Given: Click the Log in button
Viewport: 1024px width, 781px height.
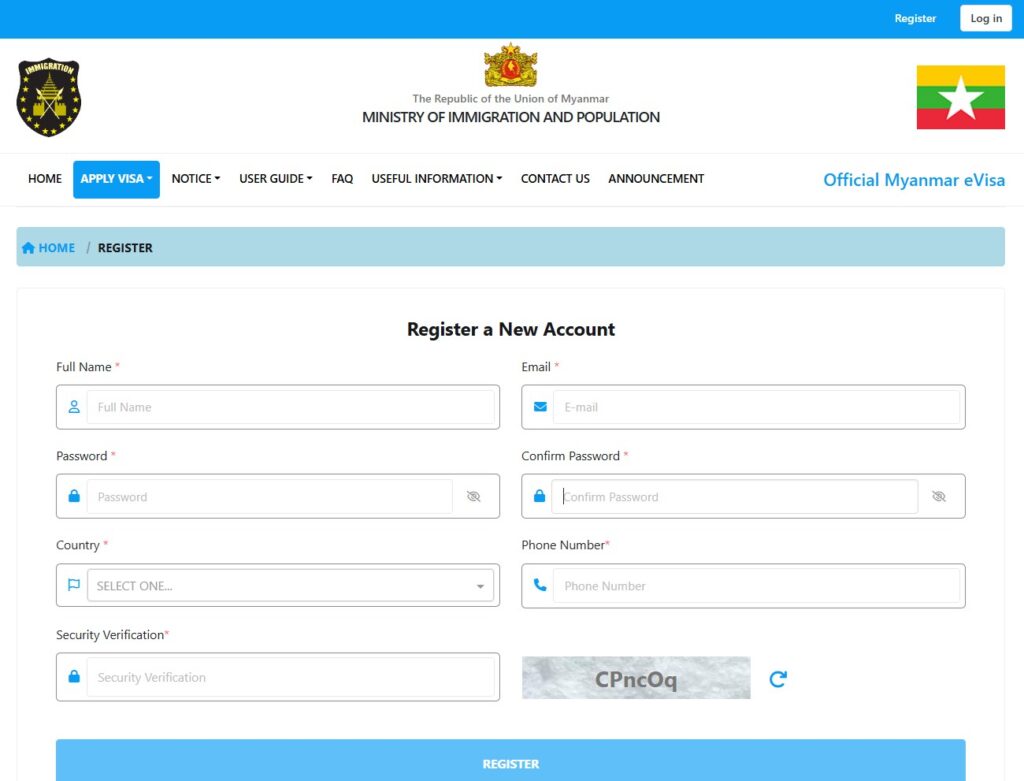Looking at the screenshot, I should click(985, 18).
